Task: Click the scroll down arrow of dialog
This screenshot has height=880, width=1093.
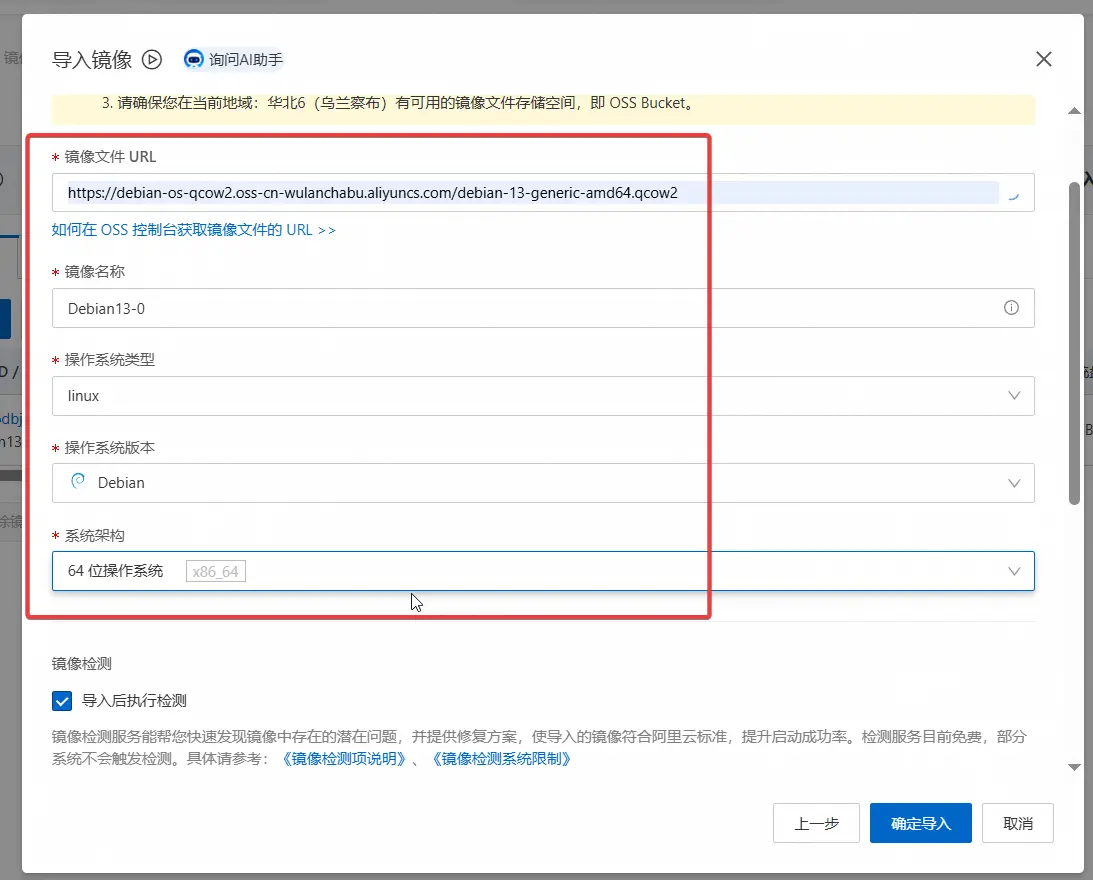Action: pyautogui.click(x=1075, y=767)
